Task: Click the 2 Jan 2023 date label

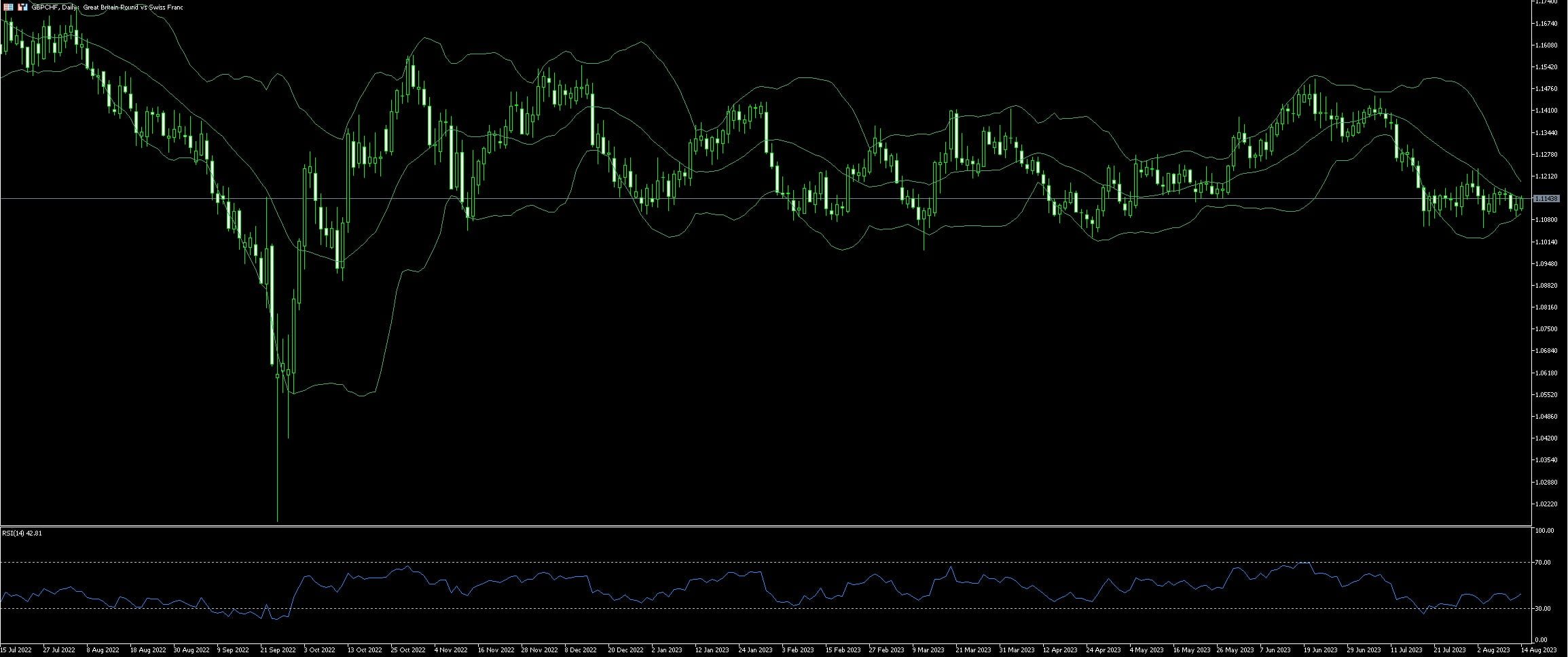Action: click(x=667, y=650)
